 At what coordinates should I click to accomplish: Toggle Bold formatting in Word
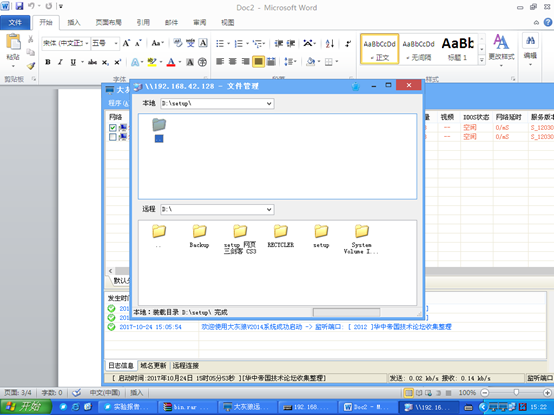pos(48,62)
